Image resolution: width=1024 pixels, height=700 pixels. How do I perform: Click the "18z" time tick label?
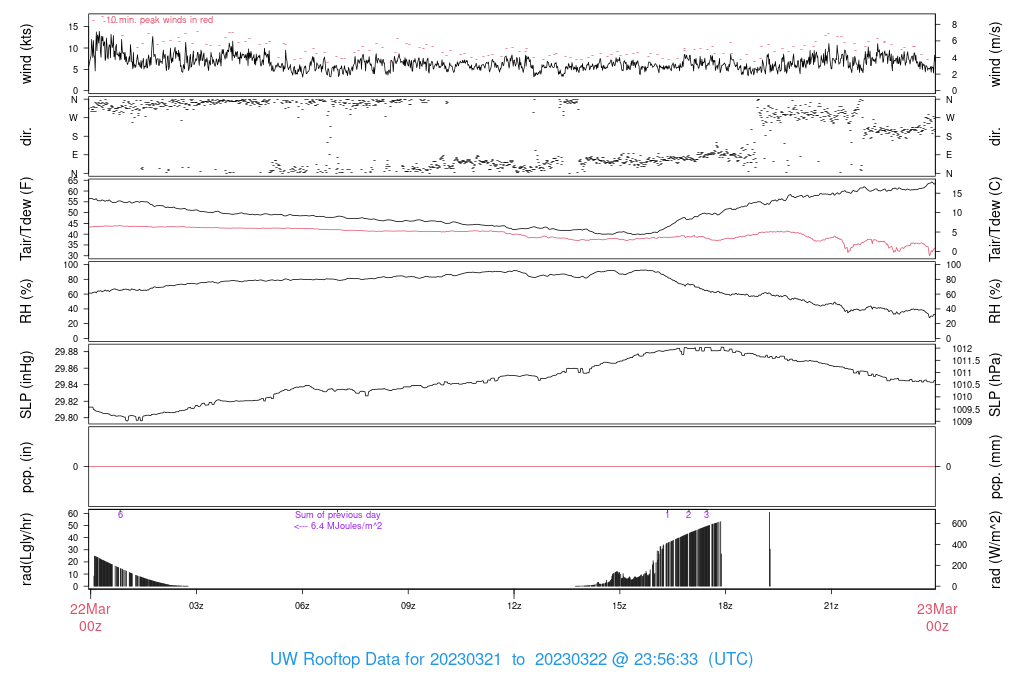[x=725, y=606]
